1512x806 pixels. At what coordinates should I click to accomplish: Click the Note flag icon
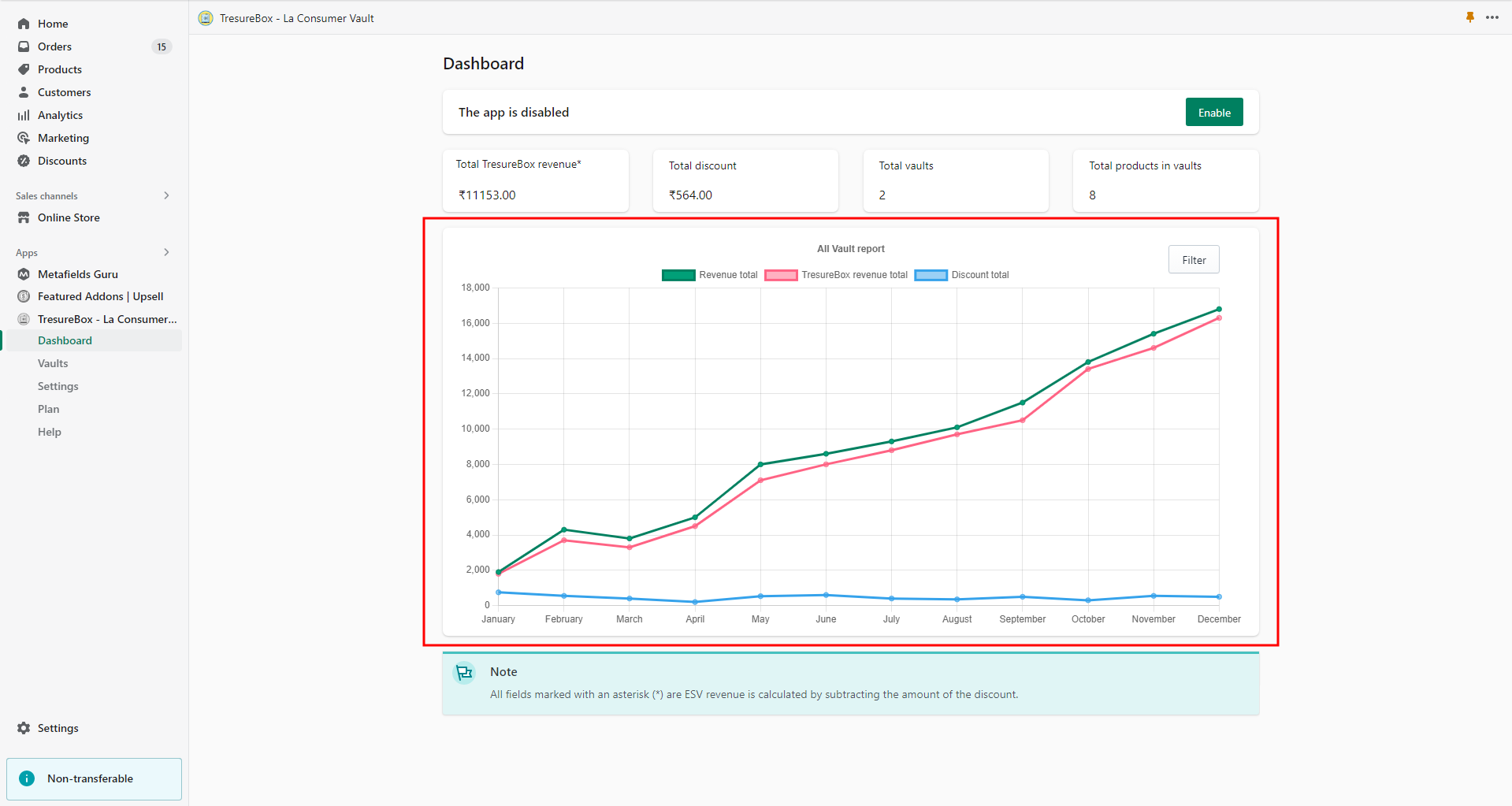coord(465,673)
